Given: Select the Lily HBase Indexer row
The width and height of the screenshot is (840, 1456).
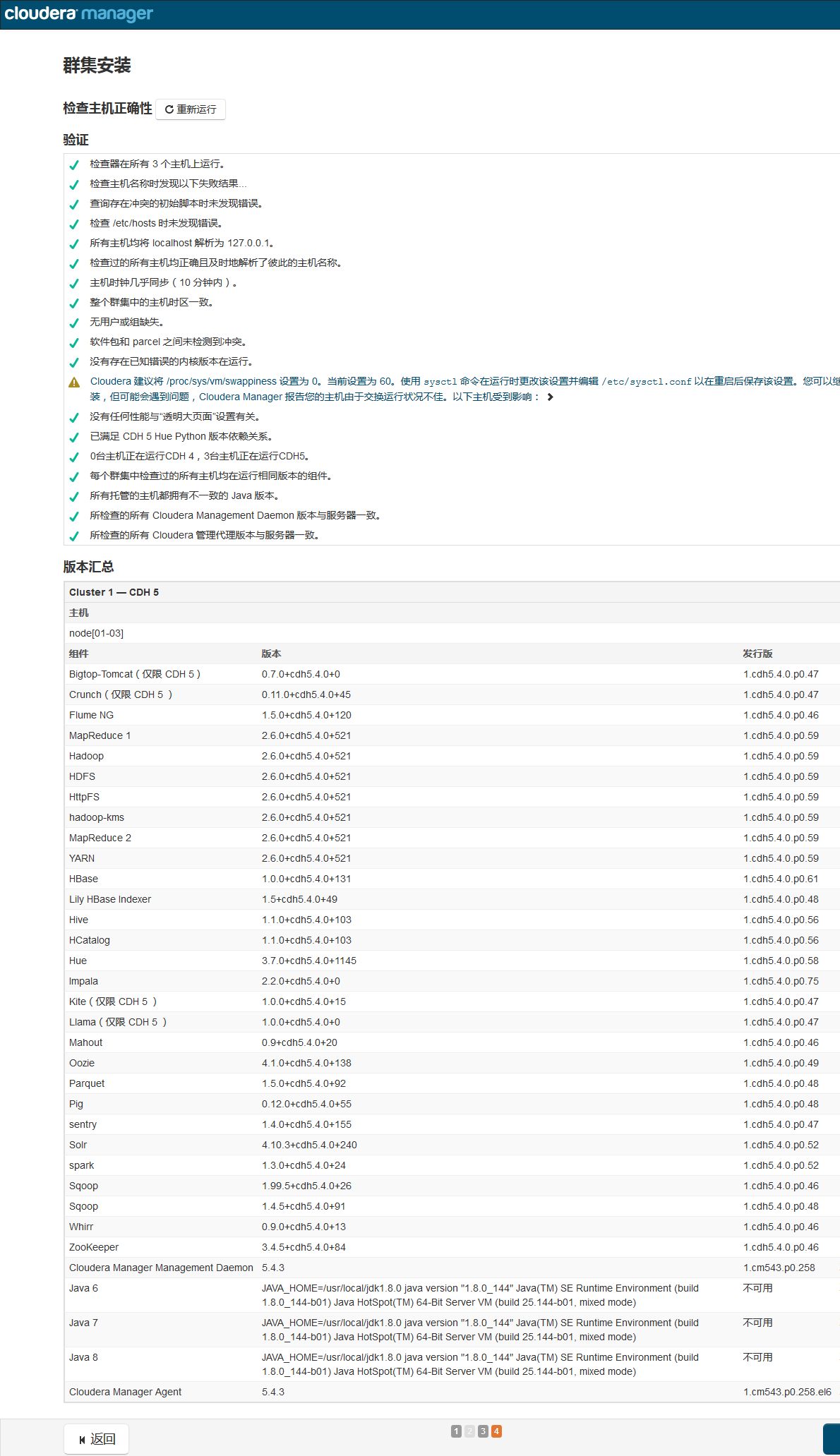Looking at the screenshot, I should coord(452,899).
